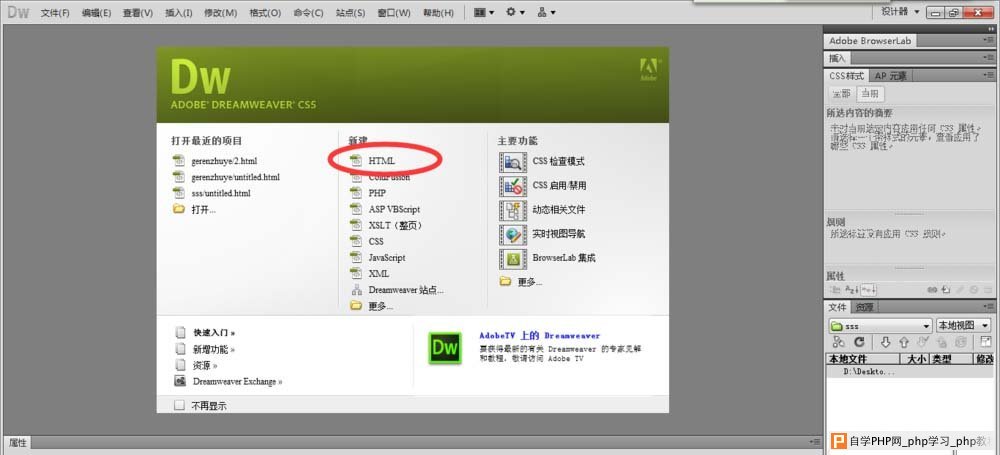The width and height of the screenshot is (1000, 455).
Task: Open the 插入(I) menu
Action: (179, 13)
